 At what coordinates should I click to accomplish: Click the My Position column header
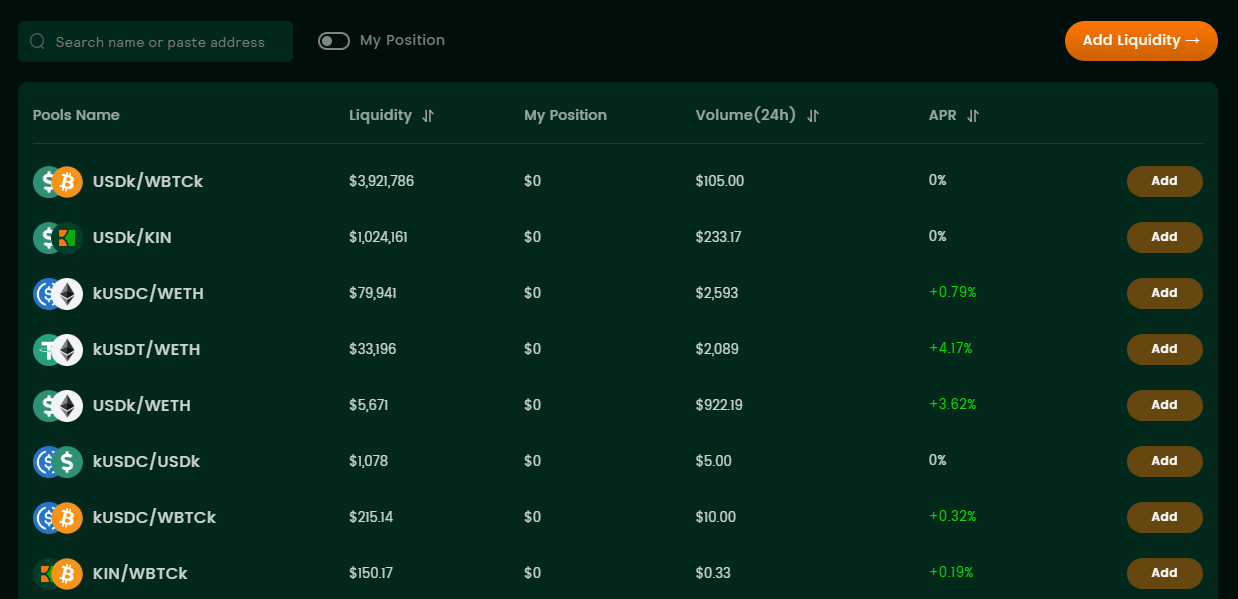(565, 115)
